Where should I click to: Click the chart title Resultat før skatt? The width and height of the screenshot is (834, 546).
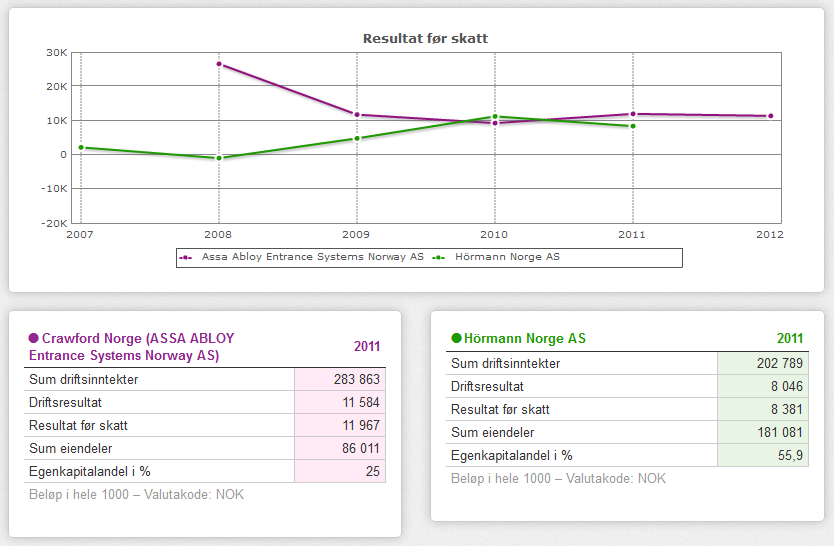(425, 38)
